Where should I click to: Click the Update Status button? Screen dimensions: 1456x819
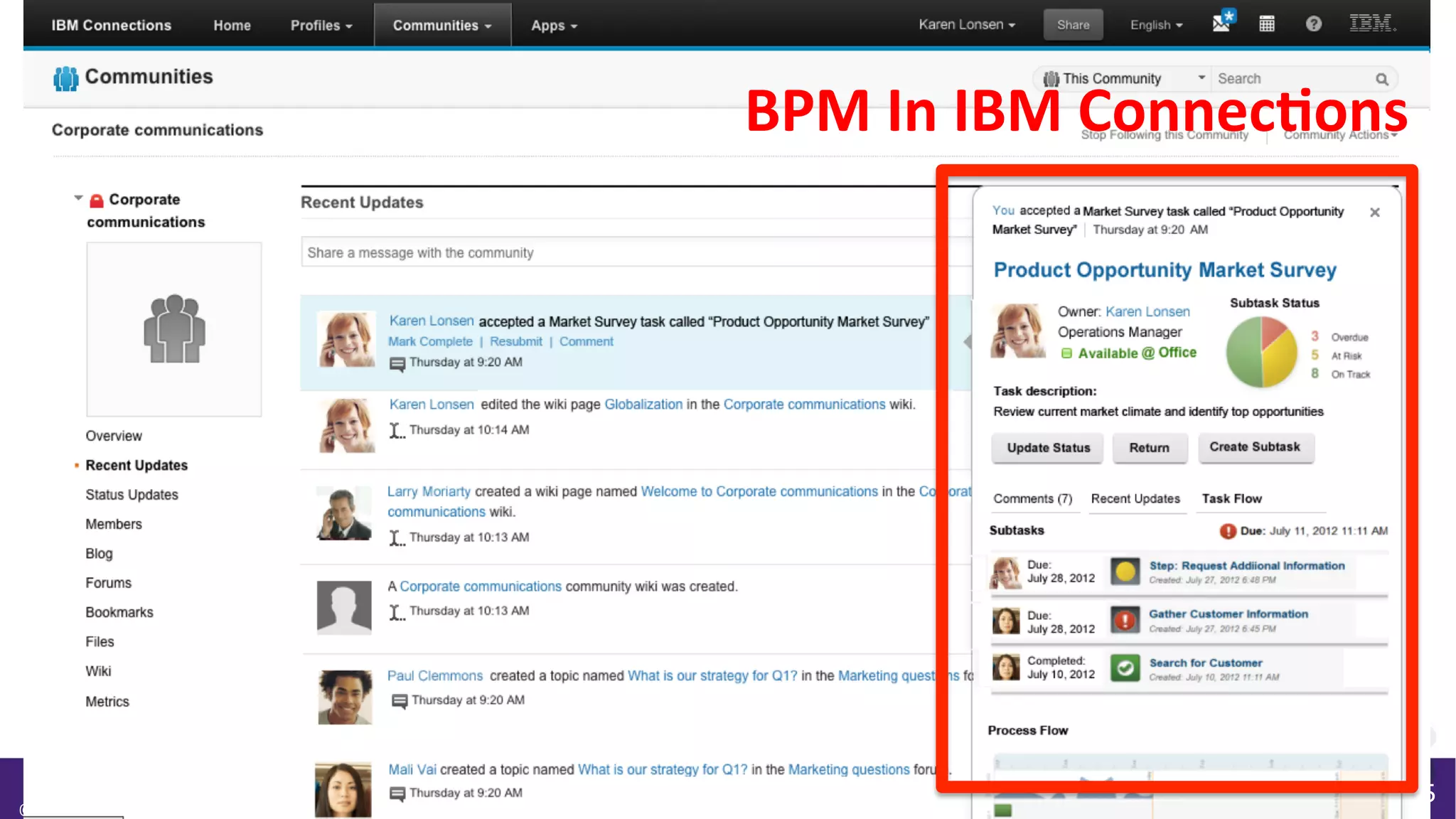point(1048,448)
